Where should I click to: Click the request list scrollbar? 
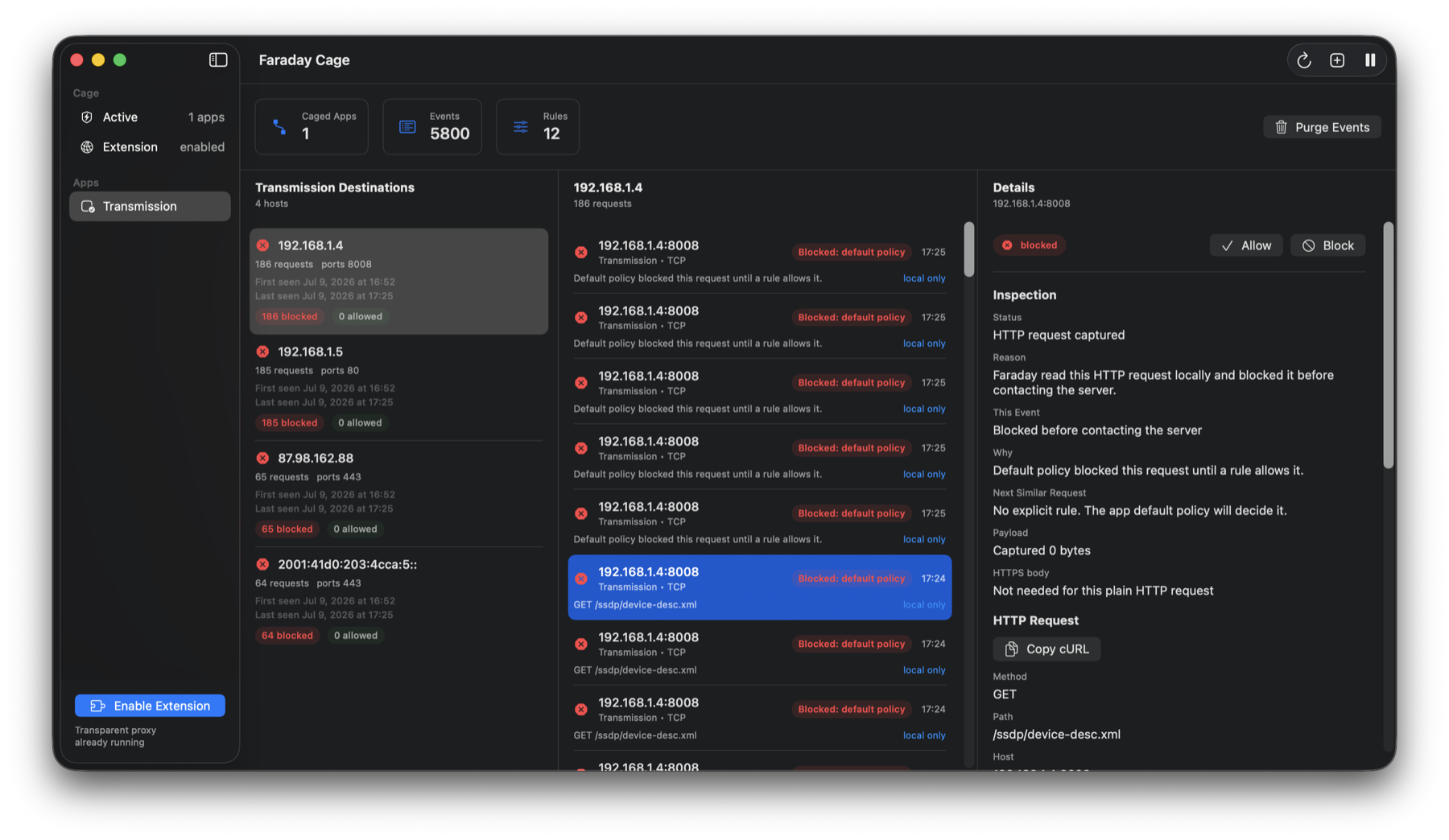[968, 249]
